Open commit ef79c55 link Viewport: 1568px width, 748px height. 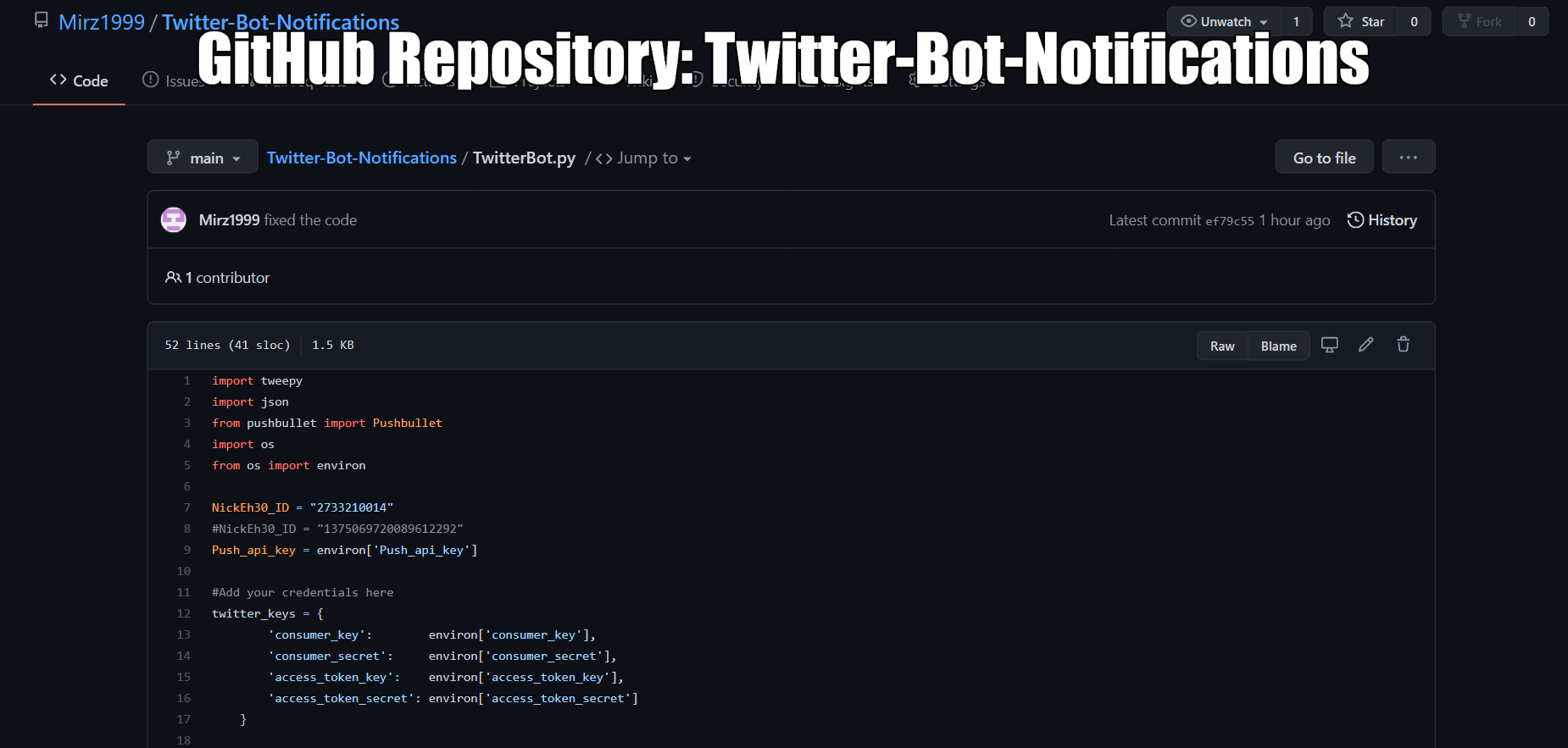[x=1229, y=221]
